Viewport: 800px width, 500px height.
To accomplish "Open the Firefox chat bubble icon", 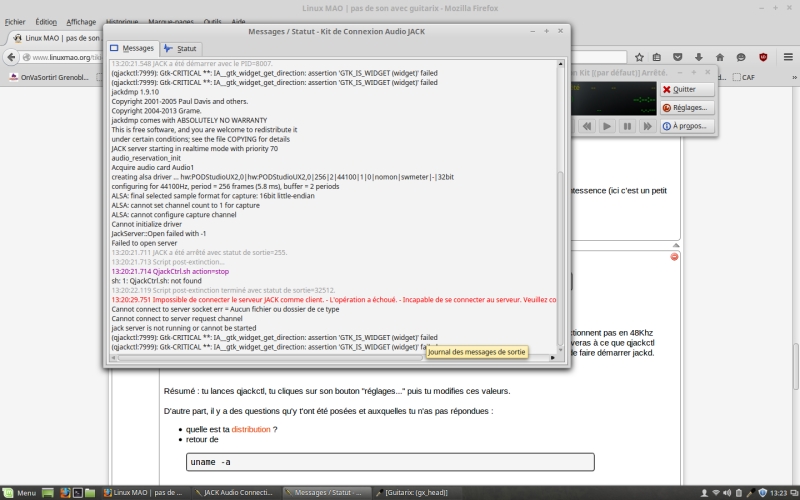I will point(741,57).
